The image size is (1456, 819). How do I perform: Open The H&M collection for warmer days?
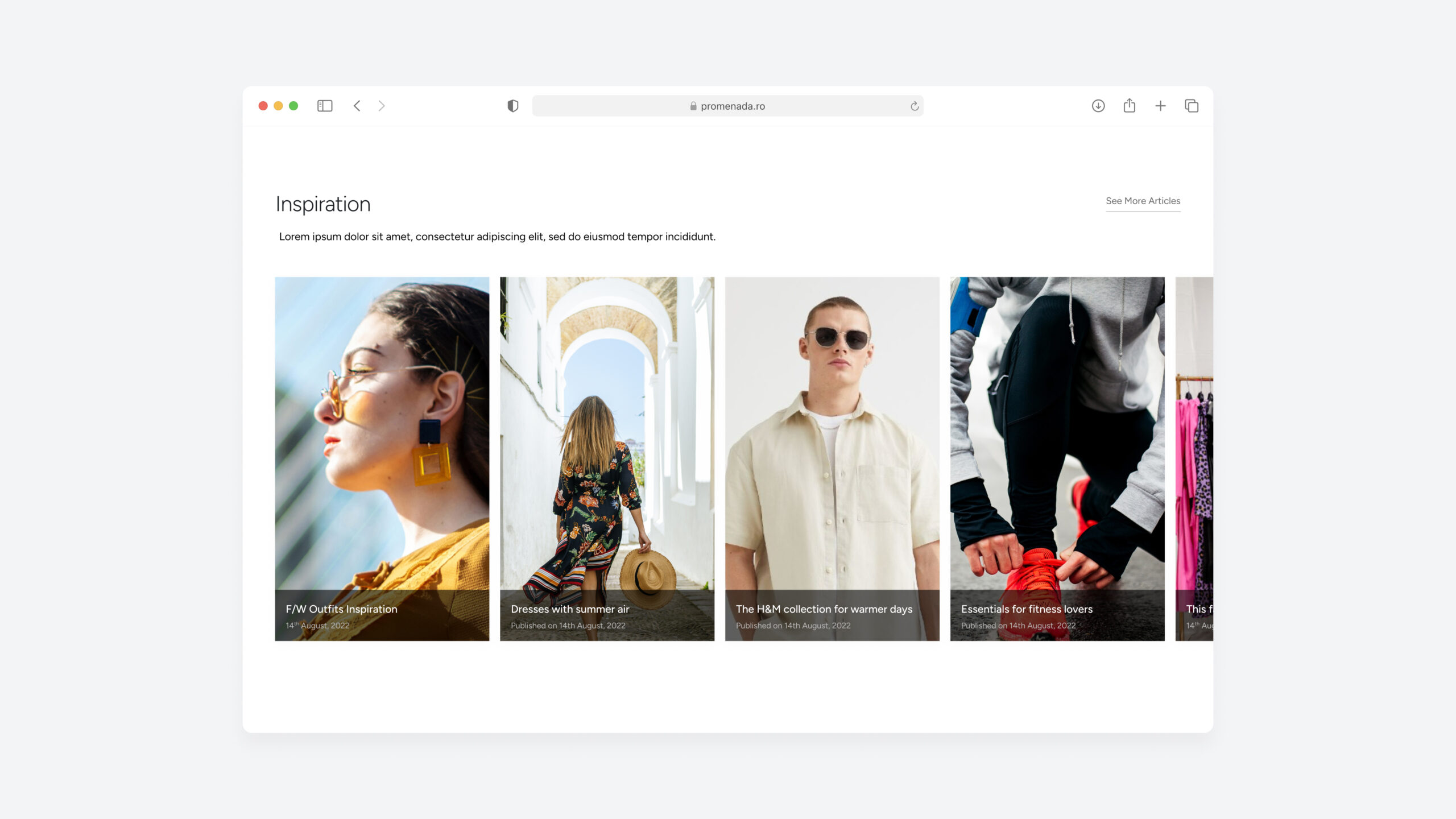click(x=824, y=609)
